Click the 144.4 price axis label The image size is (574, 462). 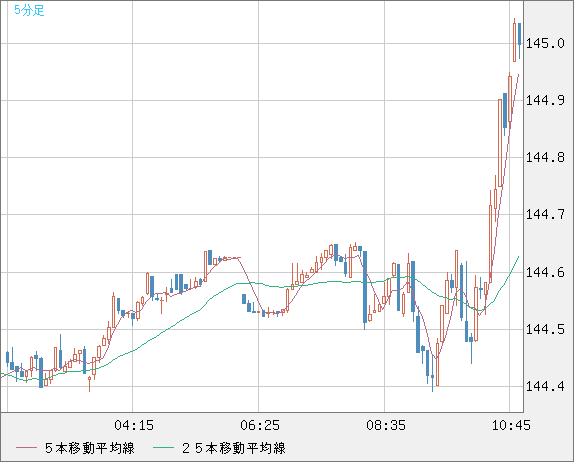coord(545,386)
